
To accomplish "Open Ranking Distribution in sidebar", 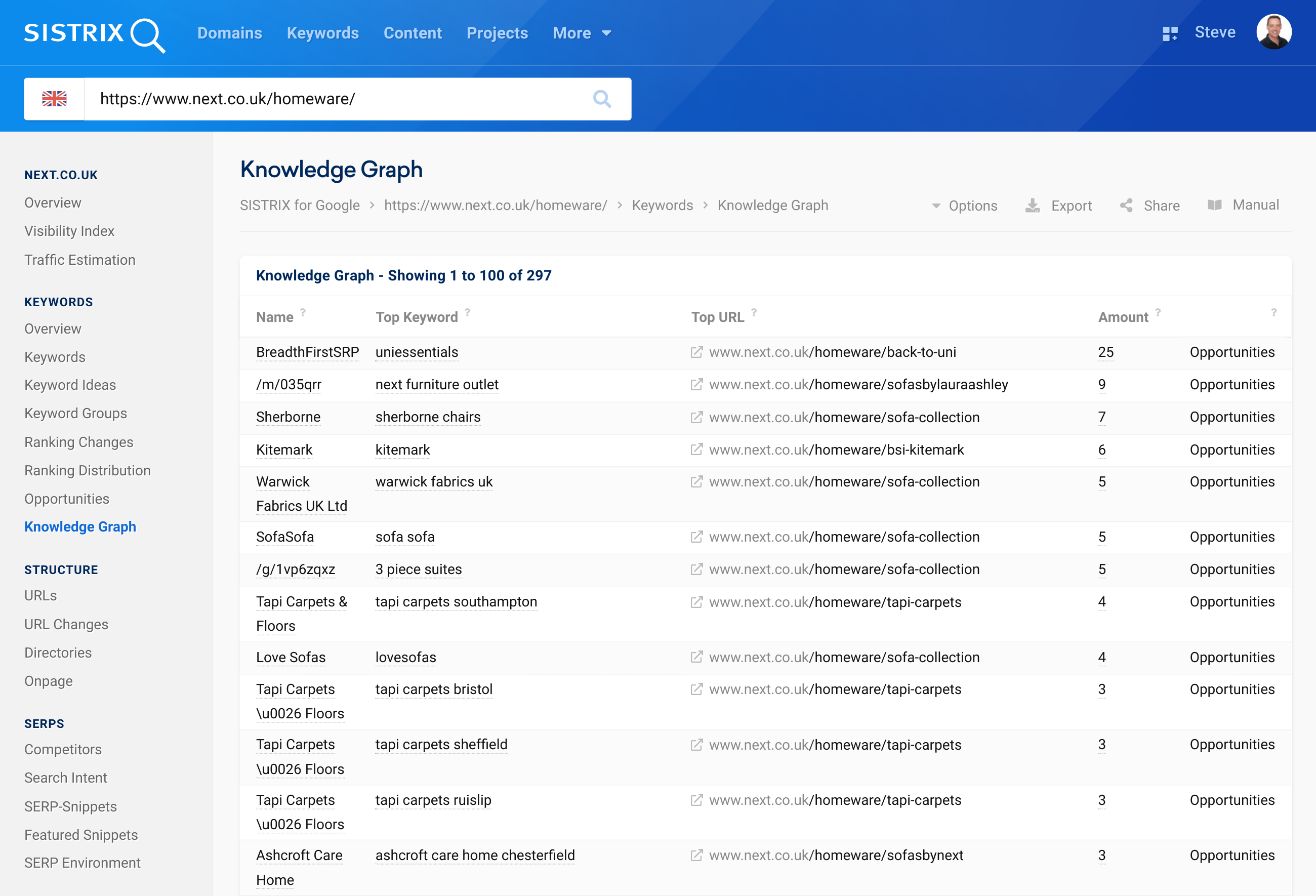I will [x=88, y=471].
